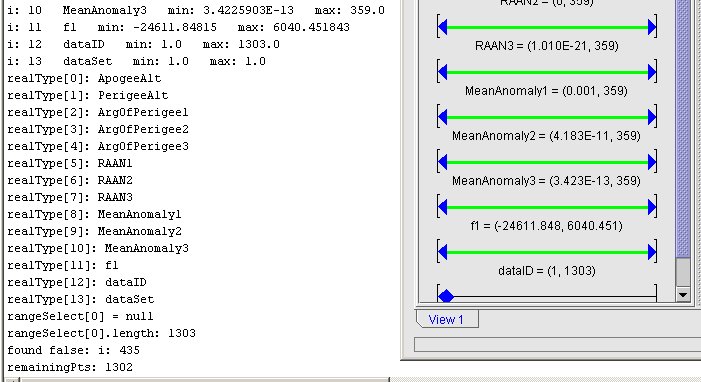The image size is (701, 382).
Task: Click the right blue arrow of the f1 slider
Action: point(652,207)
